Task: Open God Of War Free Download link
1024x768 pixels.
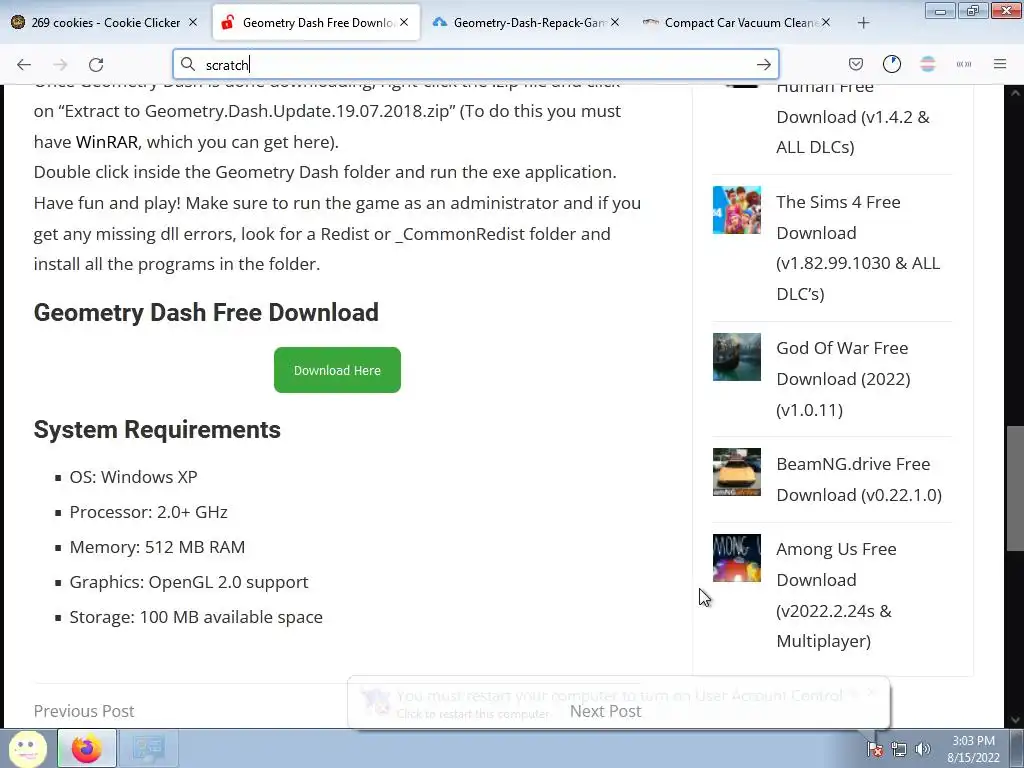Action: click(x=843, y=379)
